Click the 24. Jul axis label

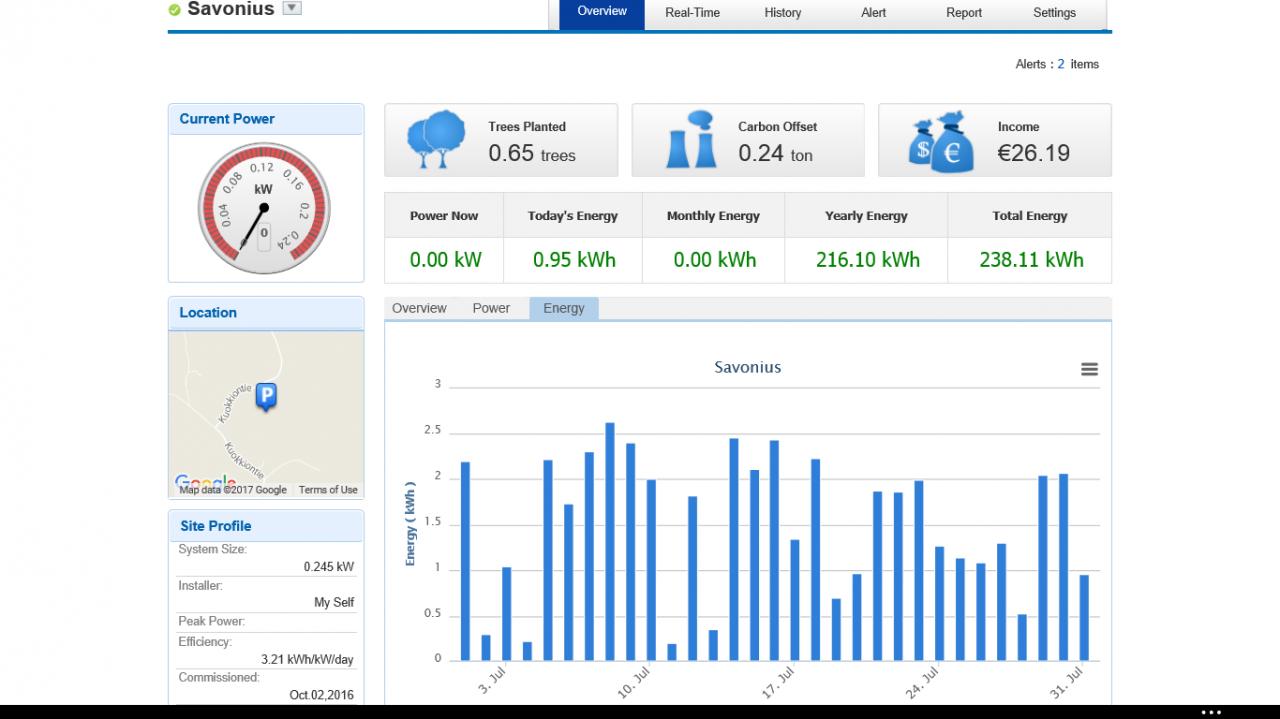coord(922,683)
